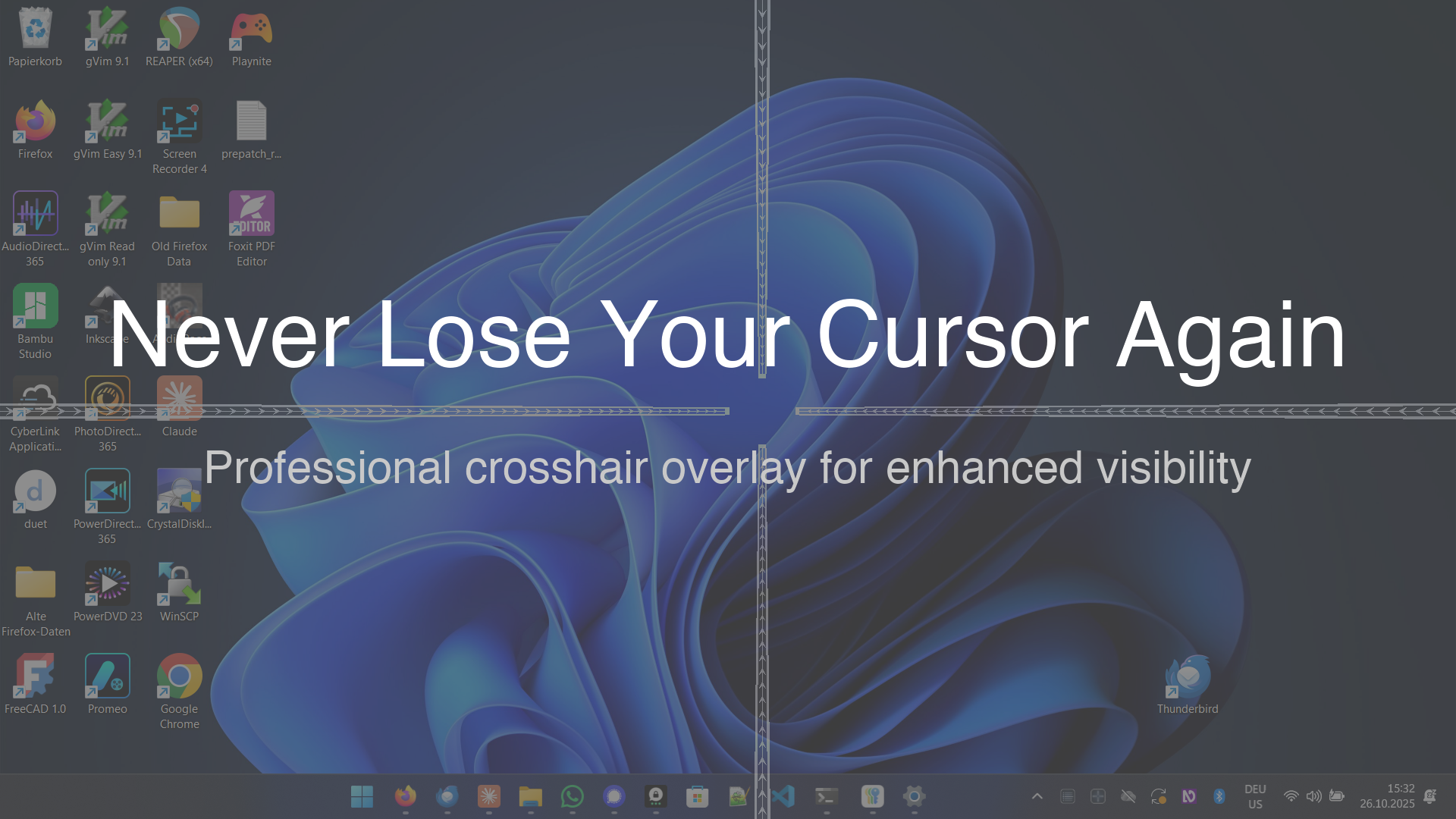Launch CrystalDiskInfo
The image size is (1456, 819).
click(x=179, y=491)
